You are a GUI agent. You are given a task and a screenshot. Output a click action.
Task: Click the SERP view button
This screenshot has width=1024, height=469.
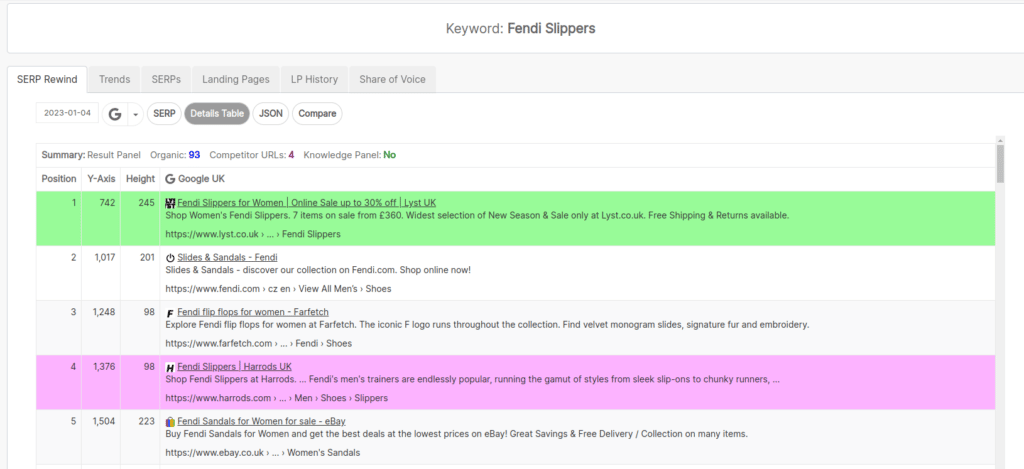[164, 114]
